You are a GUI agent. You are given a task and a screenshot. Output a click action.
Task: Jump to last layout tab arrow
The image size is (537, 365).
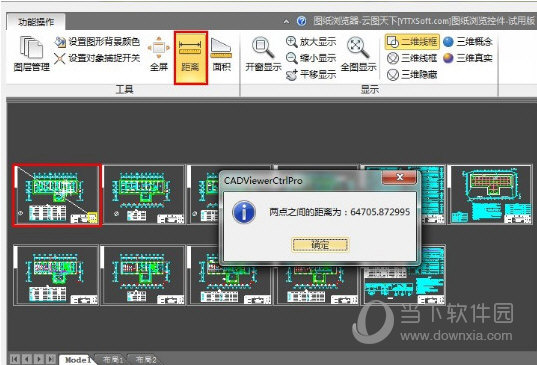pos(51,359)
